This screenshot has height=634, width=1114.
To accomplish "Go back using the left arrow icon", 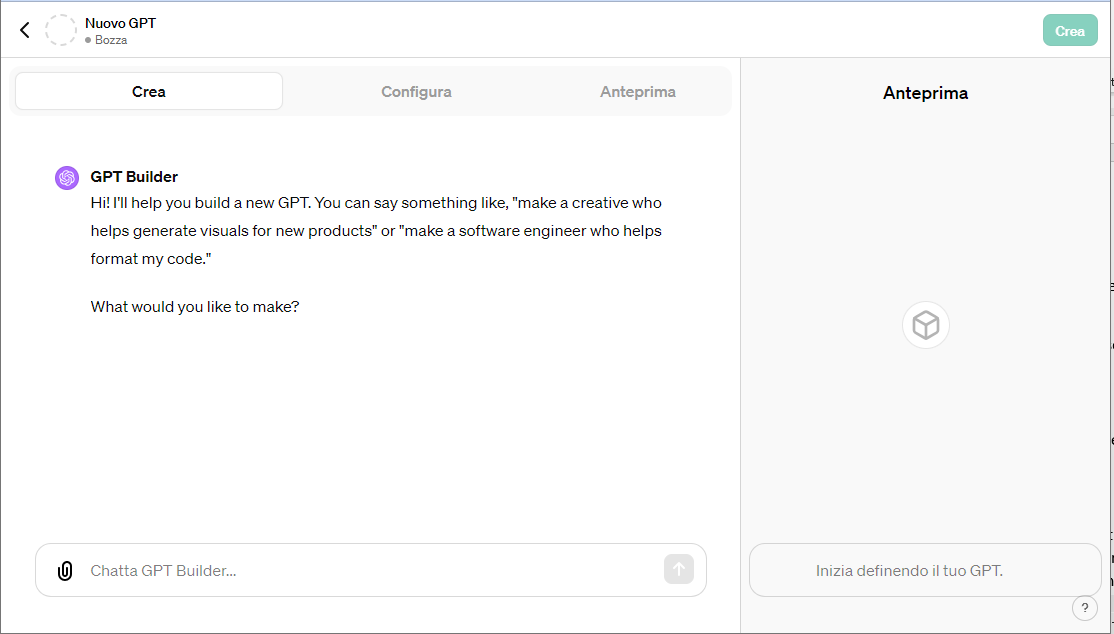I will pyautogui.click(x=25, y=30).
